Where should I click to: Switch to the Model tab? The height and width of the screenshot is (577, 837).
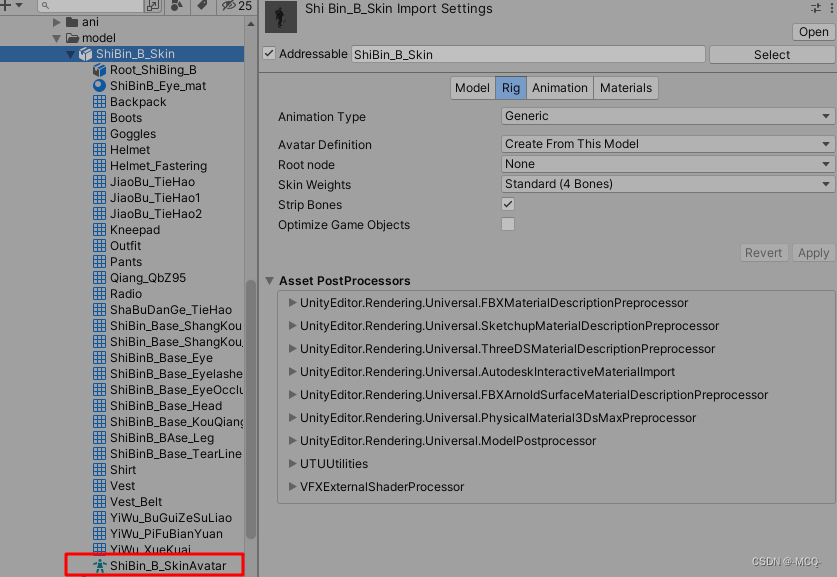tap(472, 88)
